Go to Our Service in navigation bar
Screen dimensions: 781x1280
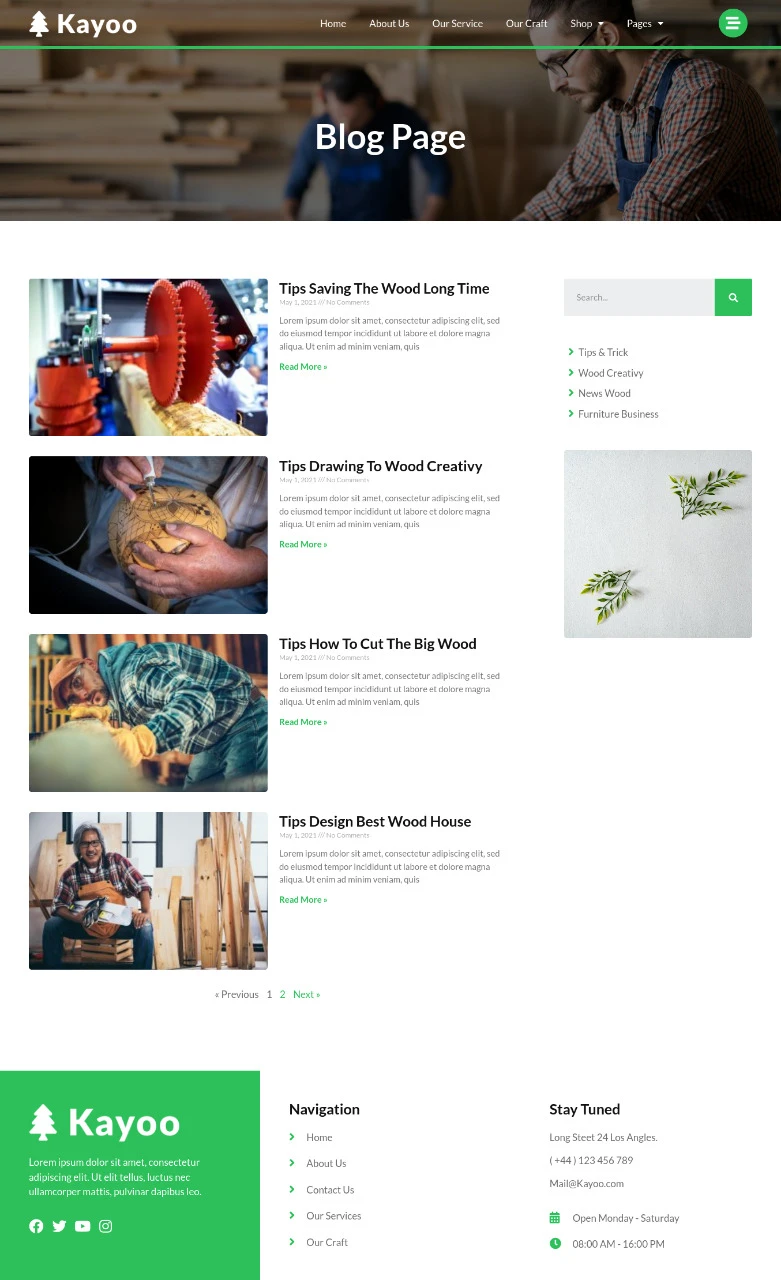tap(457, 24)
